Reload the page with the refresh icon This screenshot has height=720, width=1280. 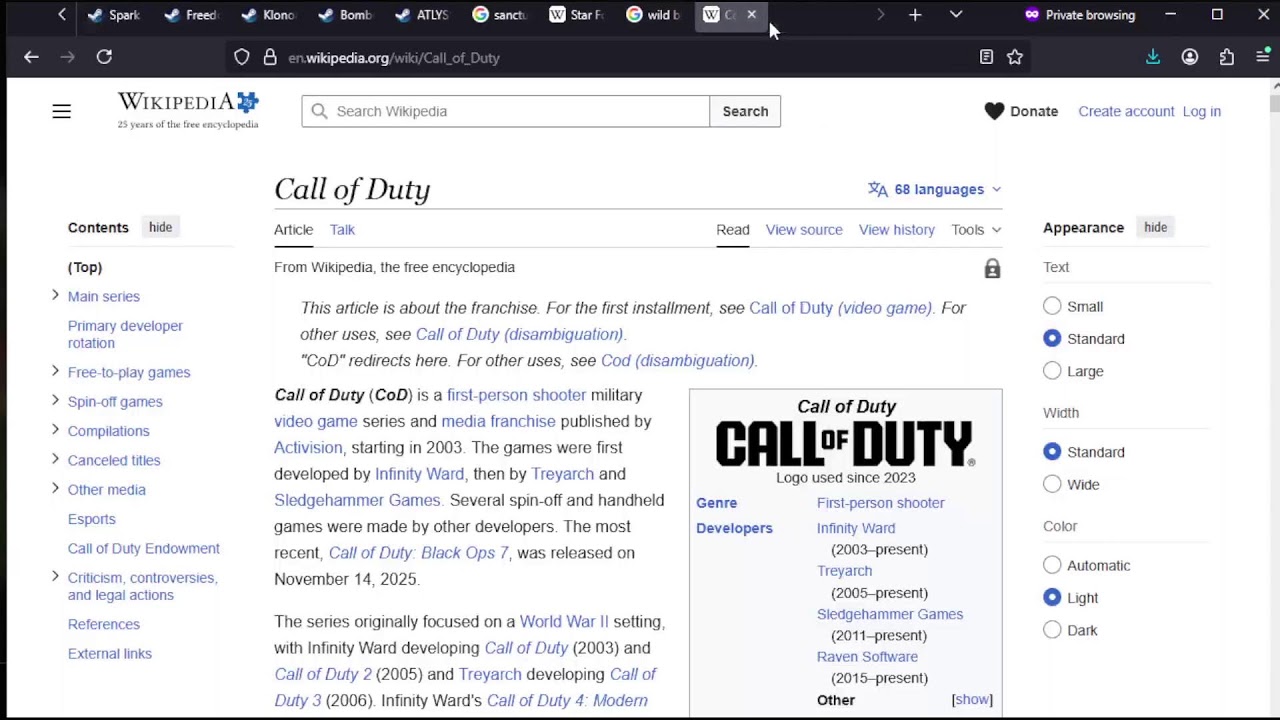104,57
